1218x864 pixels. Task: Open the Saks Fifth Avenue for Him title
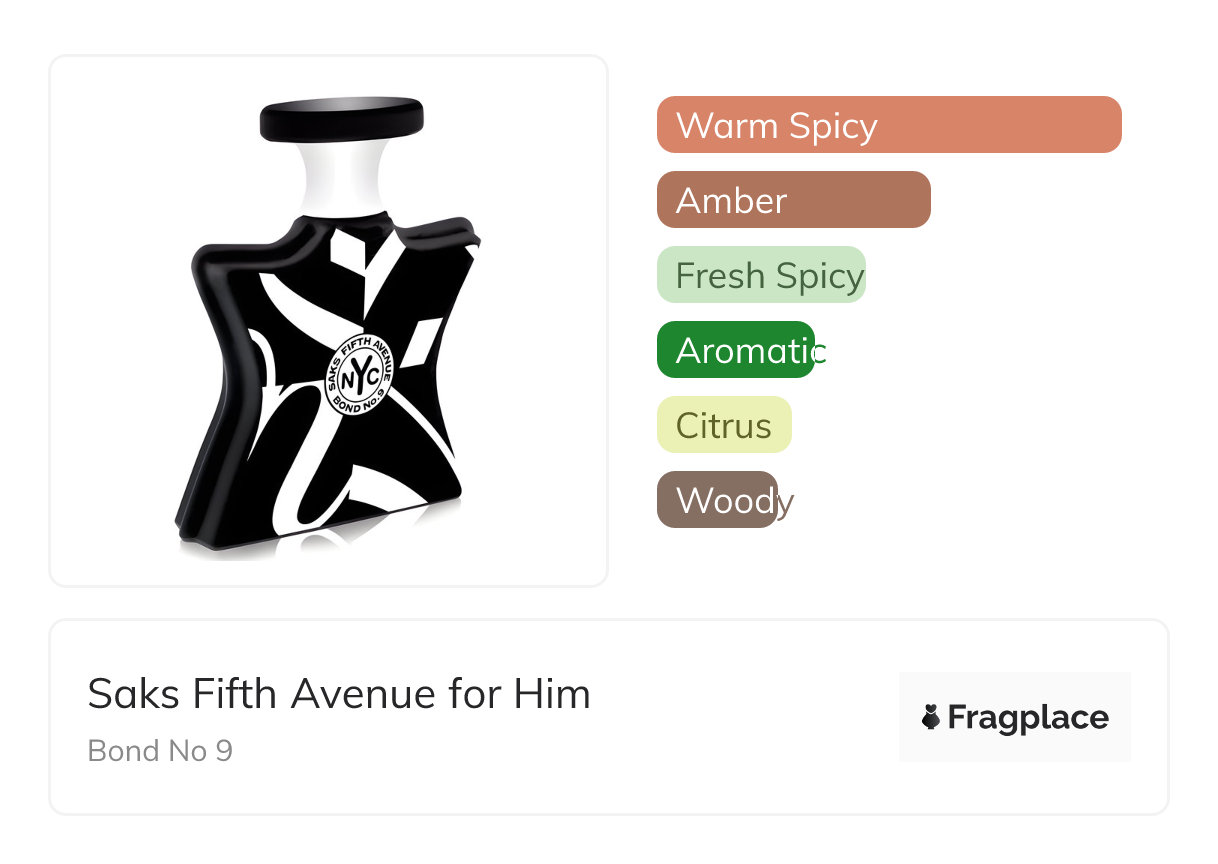pos(339,693)
